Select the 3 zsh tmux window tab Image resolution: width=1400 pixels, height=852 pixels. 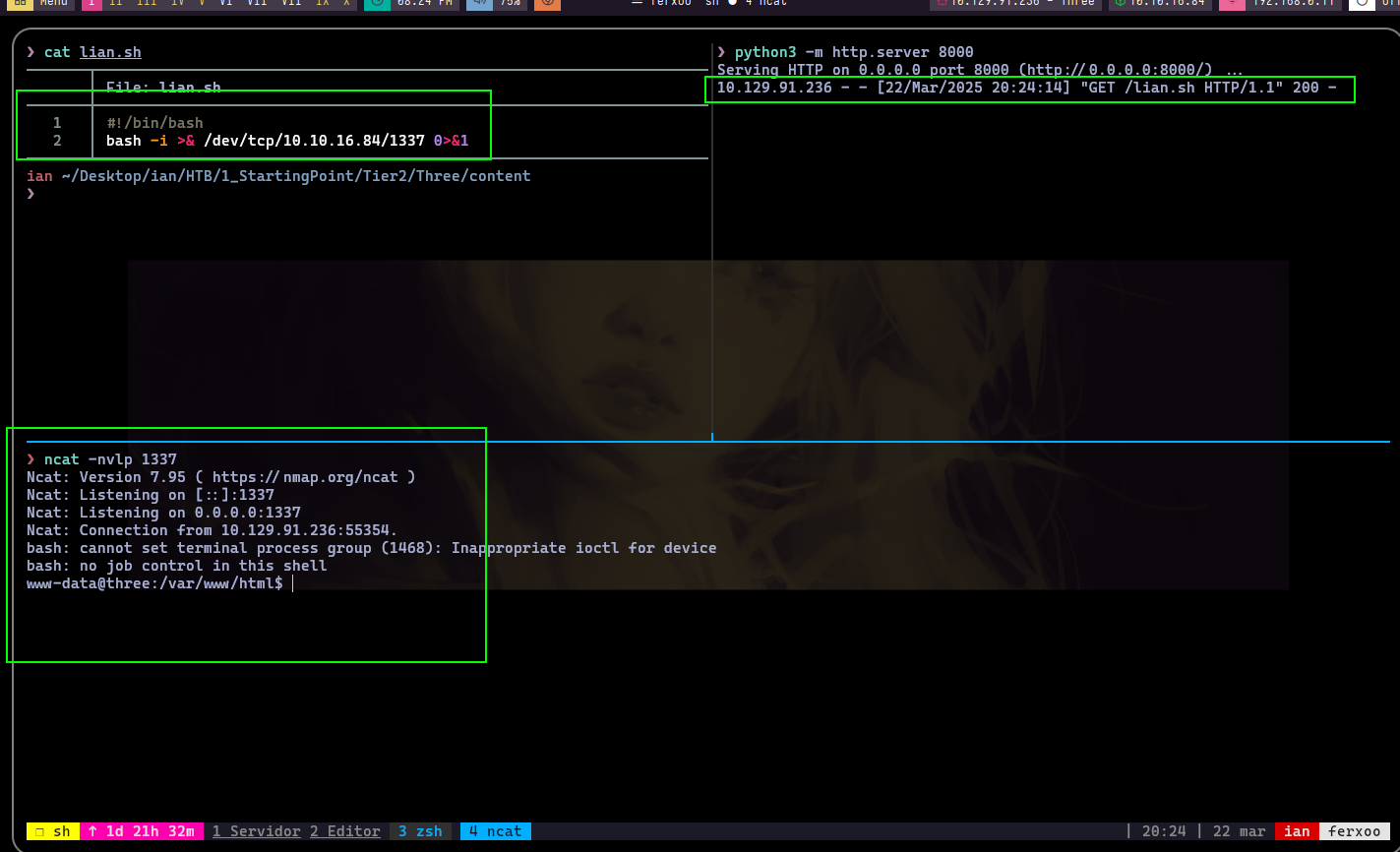[x=420, y=831]
